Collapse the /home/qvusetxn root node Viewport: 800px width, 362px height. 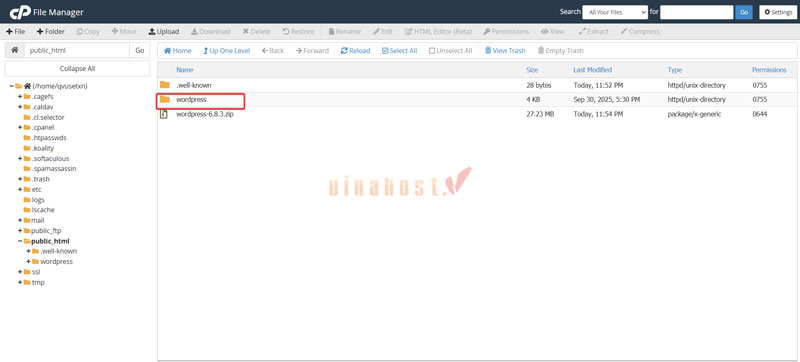click(12, 86)
